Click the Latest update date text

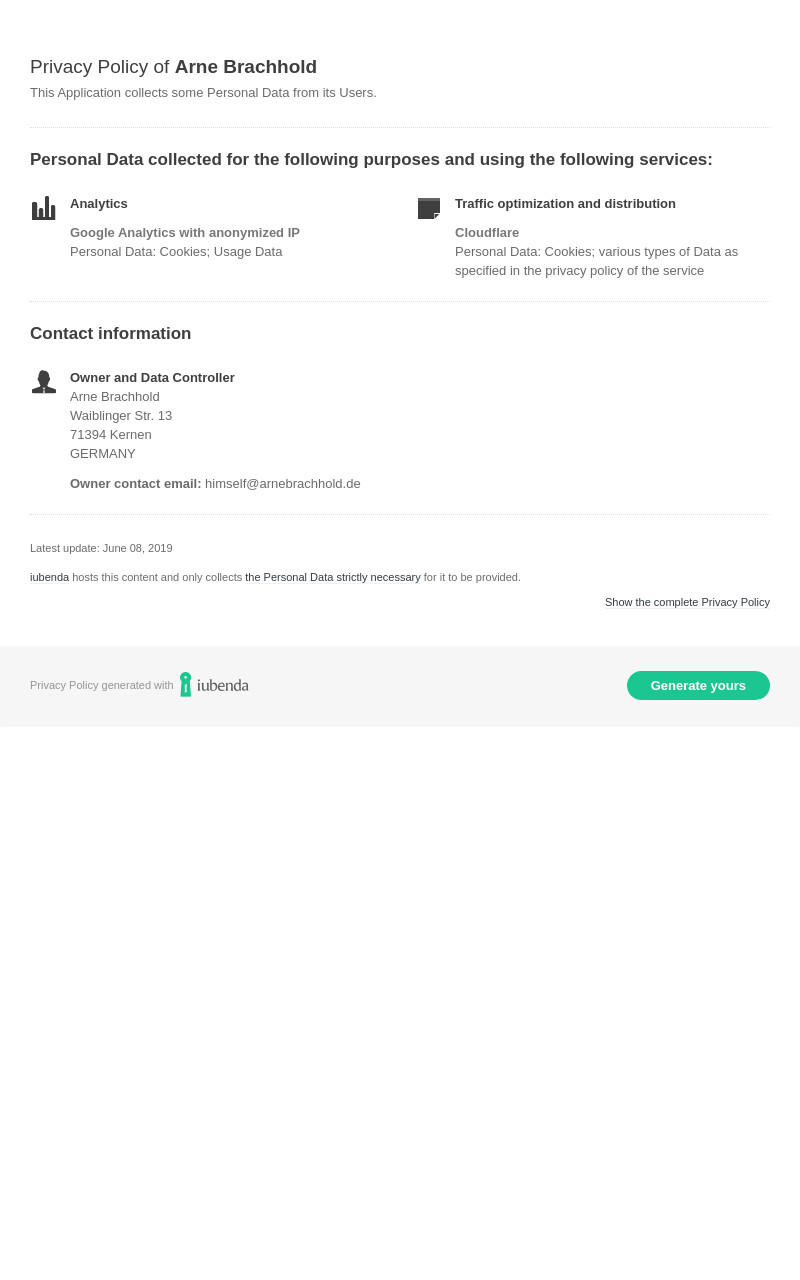click(x=101, y=548)
